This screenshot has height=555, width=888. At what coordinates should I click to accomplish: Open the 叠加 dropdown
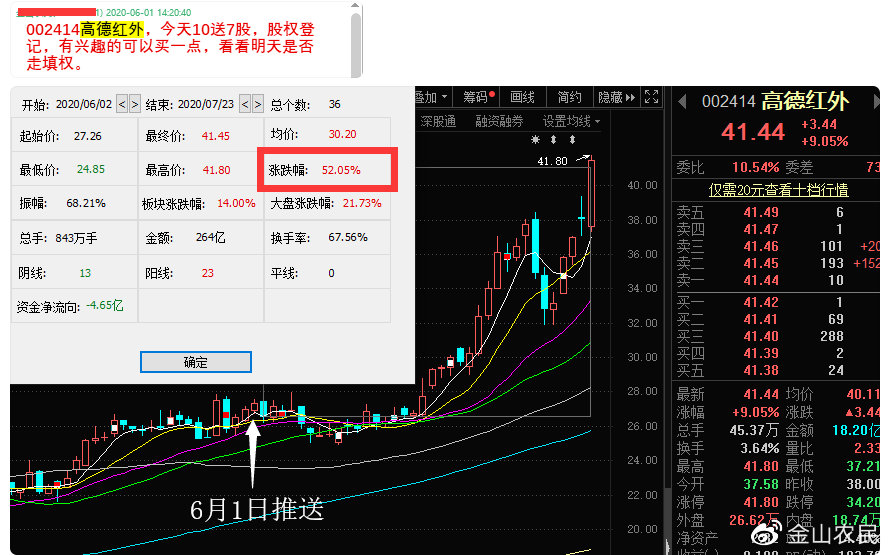point(432,97)
